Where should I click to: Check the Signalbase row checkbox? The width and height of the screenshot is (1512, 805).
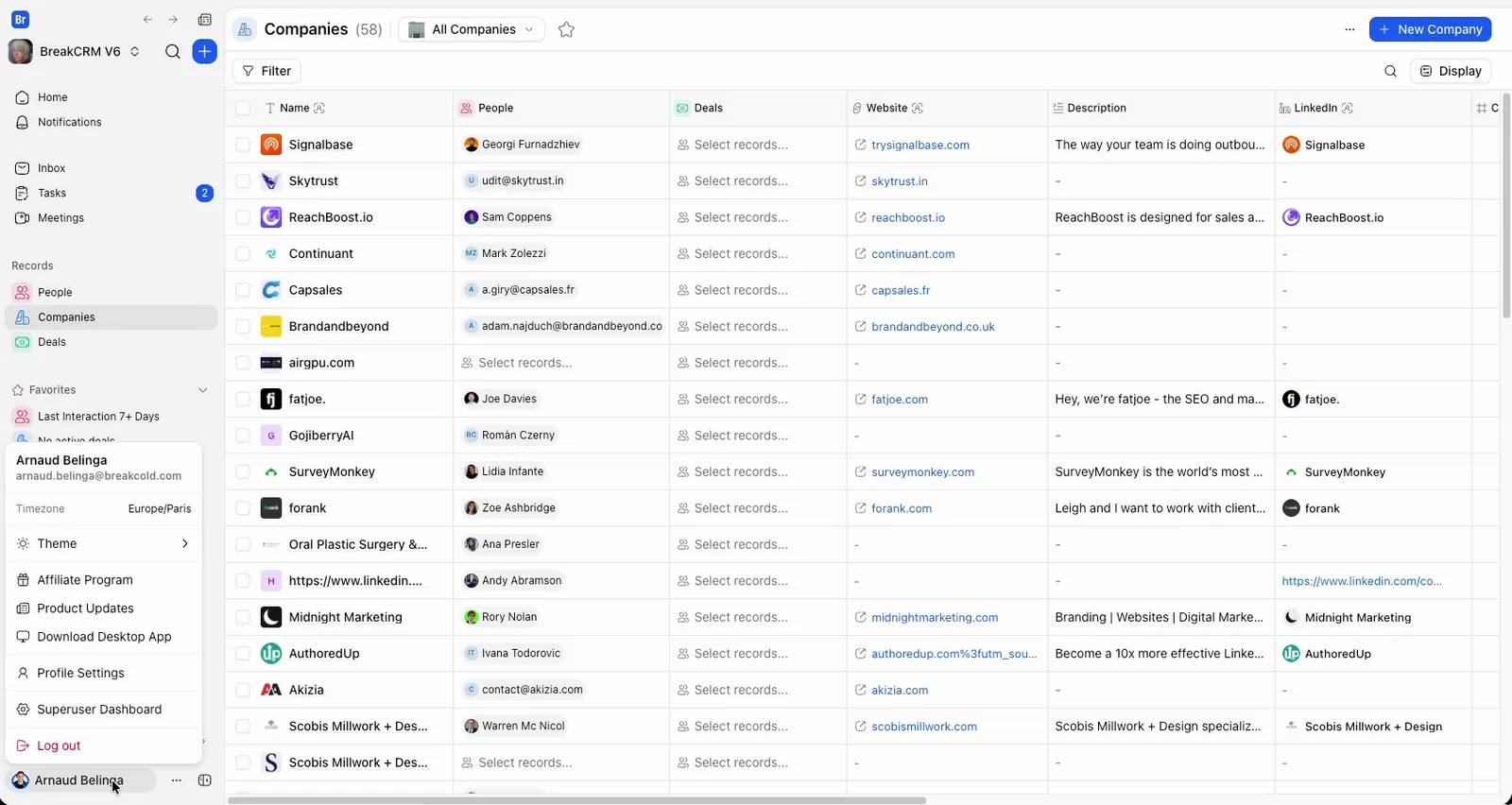[243, 145]
